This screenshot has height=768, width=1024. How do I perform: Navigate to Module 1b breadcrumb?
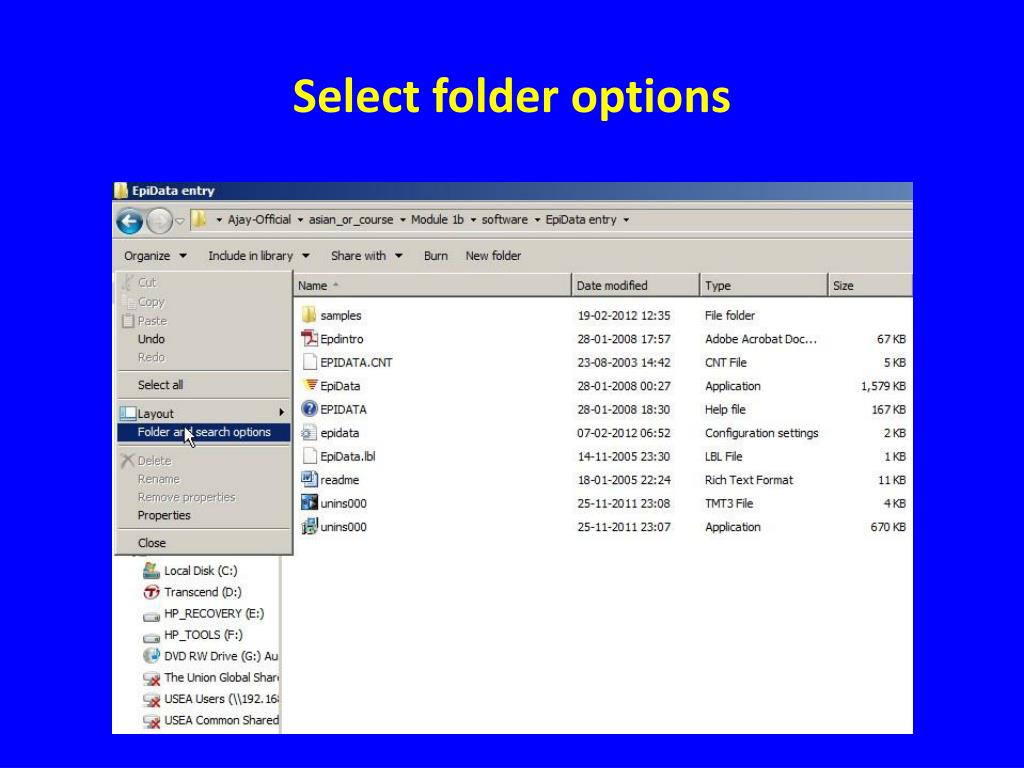[x=437, y=220]
